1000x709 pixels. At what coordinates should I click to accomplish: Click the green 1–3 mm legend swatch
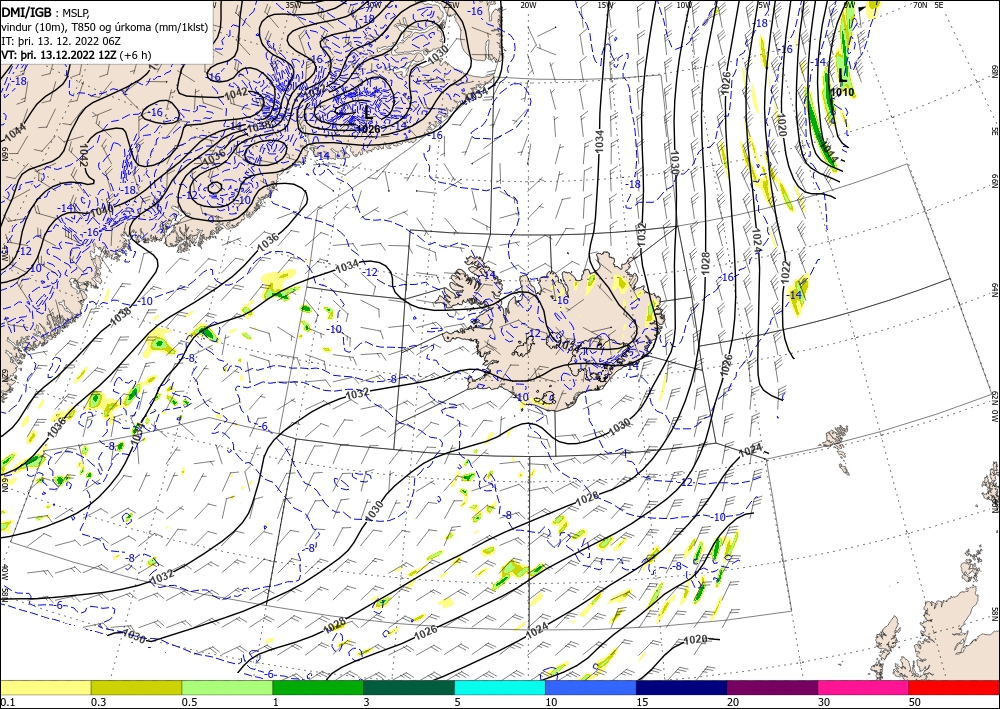pyautogui.click(x=318, y=687)
